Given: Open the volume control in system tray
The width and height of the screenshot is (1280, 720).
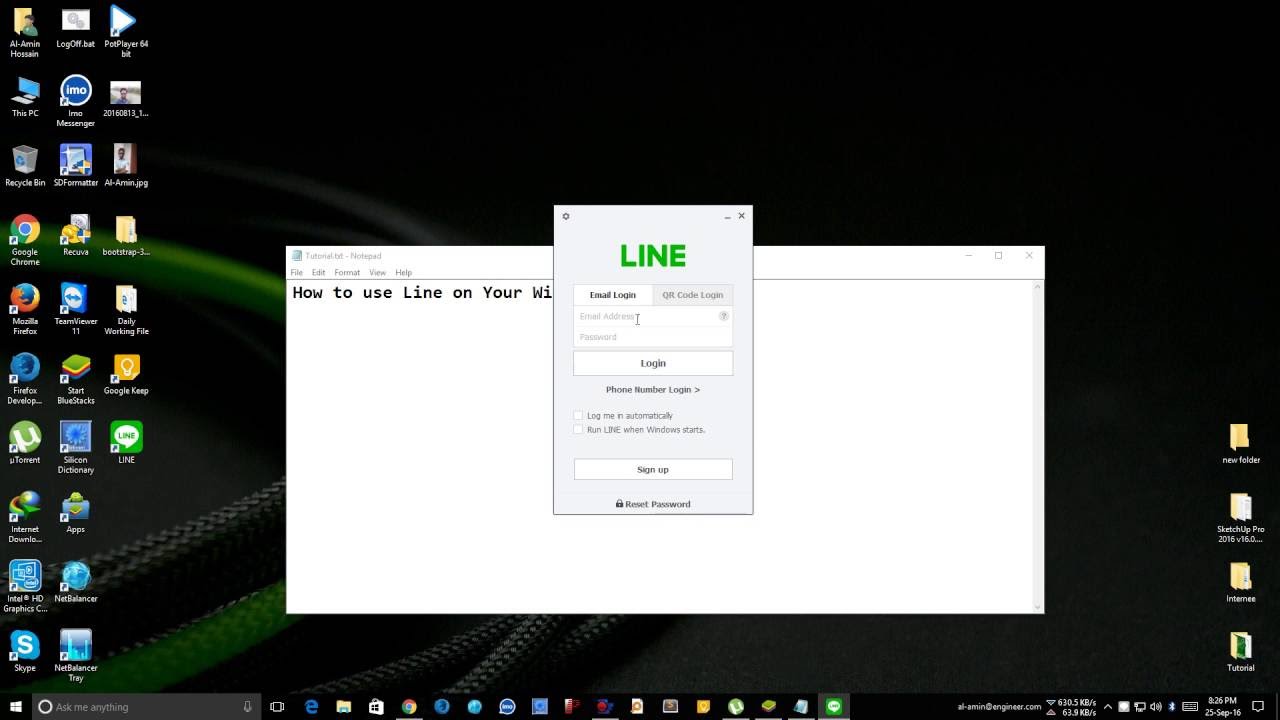Looking at the screenshot, I should [x=1156, y=707].
